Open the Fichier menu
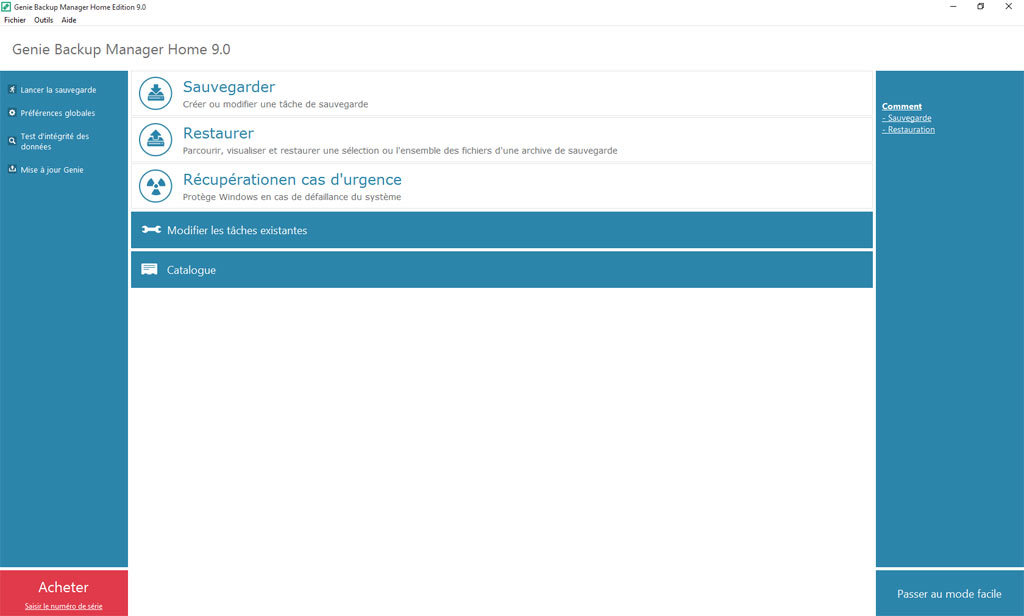This screenshot has width=1024, height=616. pyautogui.click(x=15, y=20)
